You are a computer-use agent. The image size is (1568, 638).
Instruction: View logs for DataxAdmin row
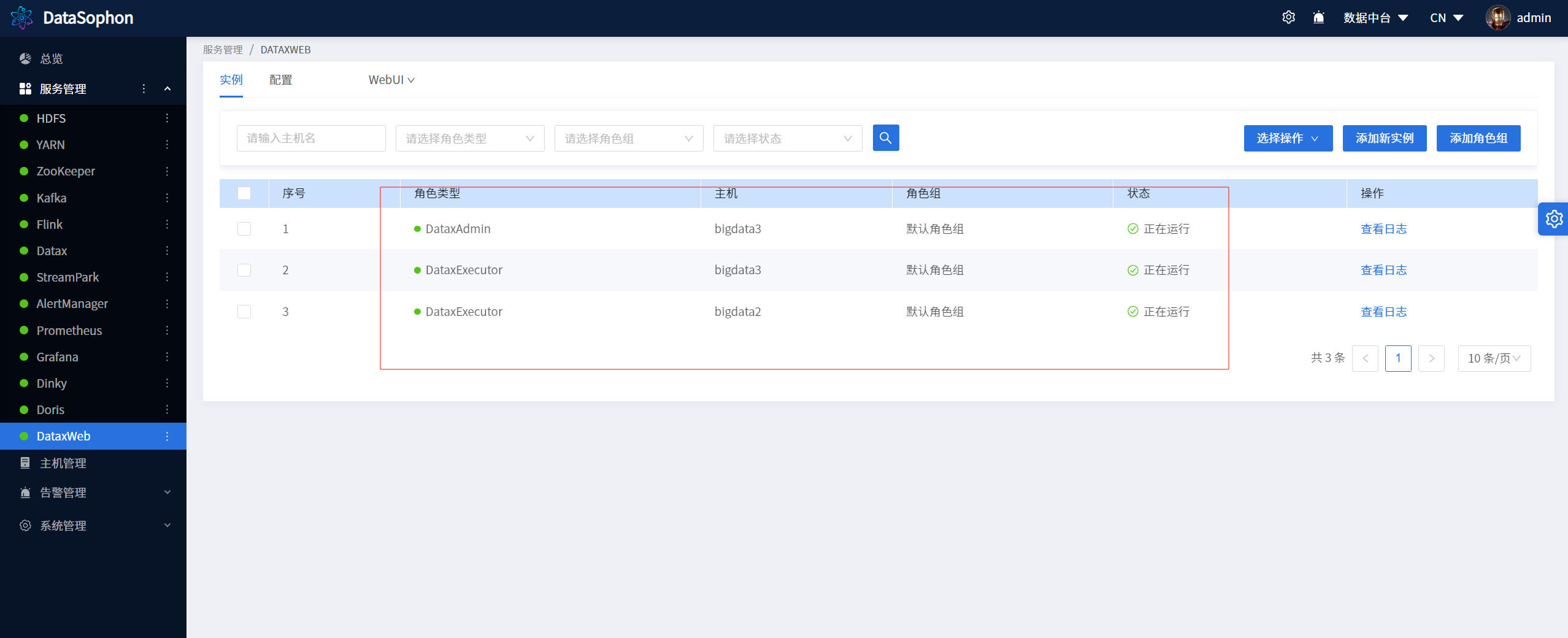coord(1384,229)
